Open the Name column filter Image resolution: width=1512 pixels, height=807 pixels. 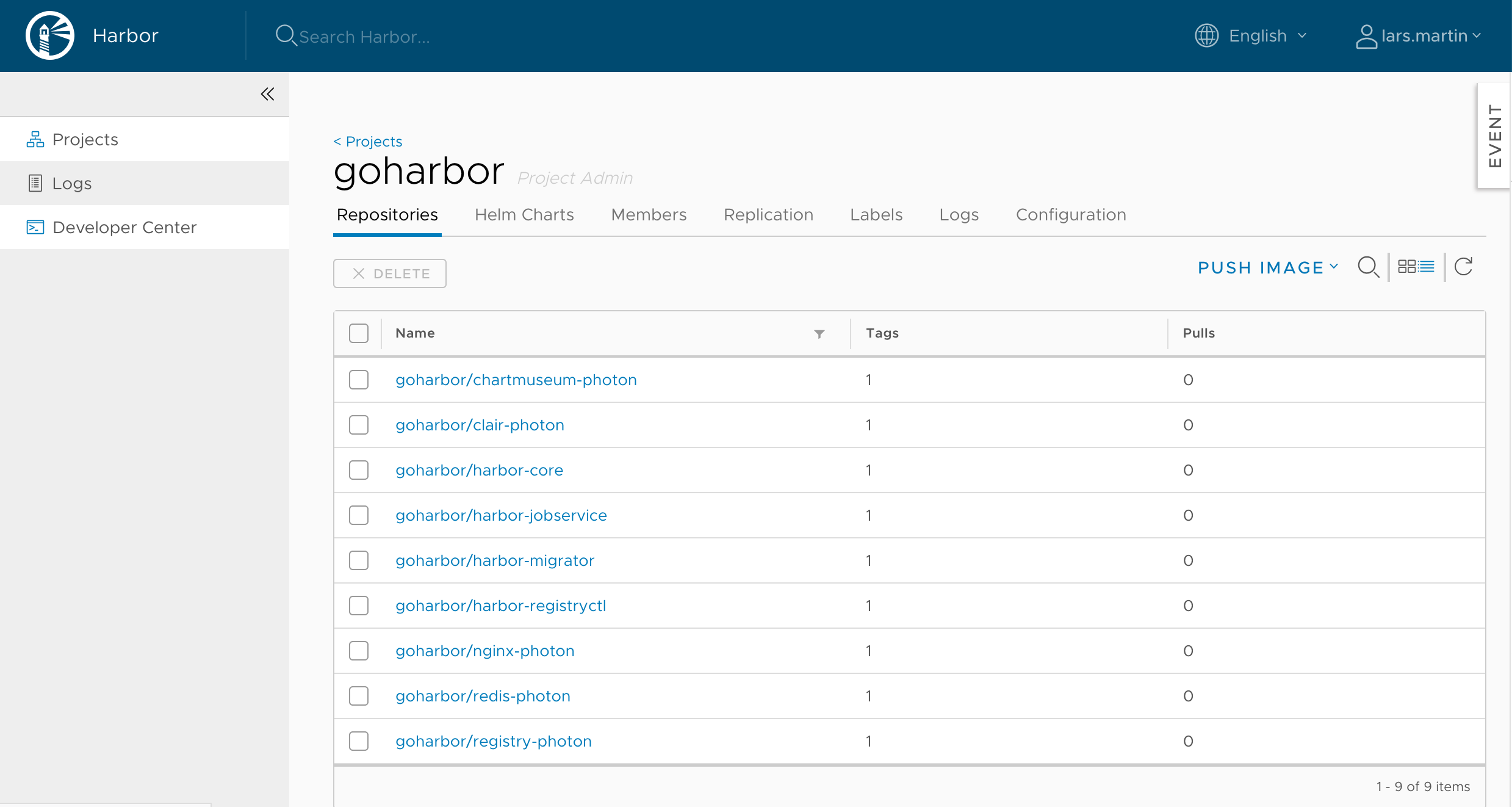click(819, 333)
